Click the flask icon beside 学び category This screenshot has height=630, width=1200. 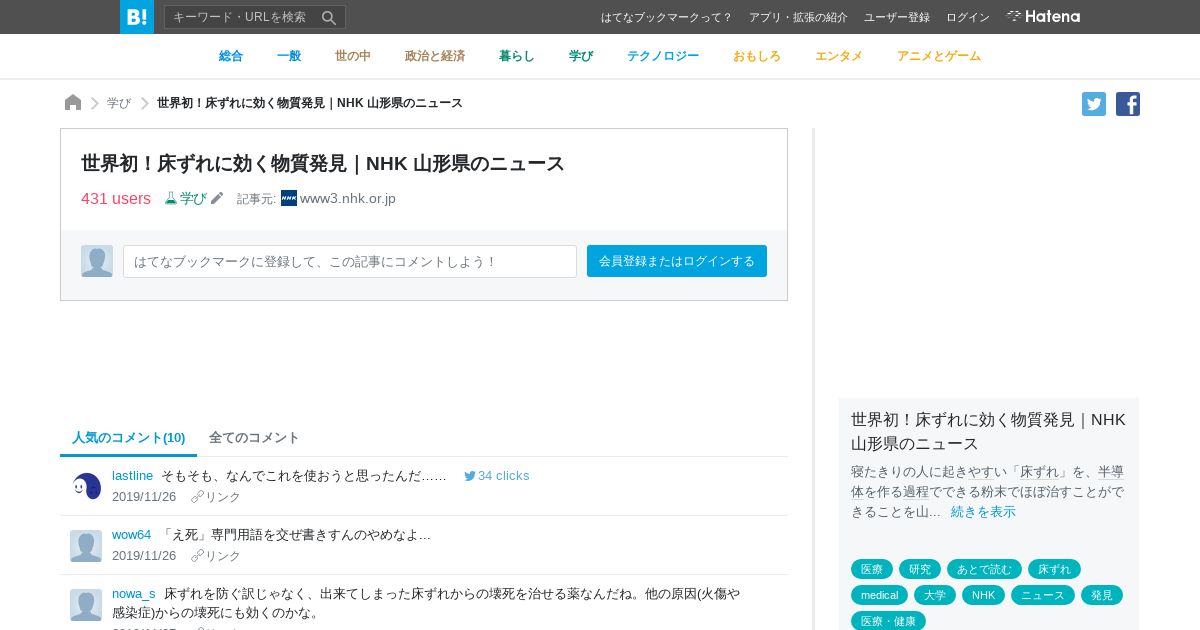pyautogui.click(x=171, y=198)
